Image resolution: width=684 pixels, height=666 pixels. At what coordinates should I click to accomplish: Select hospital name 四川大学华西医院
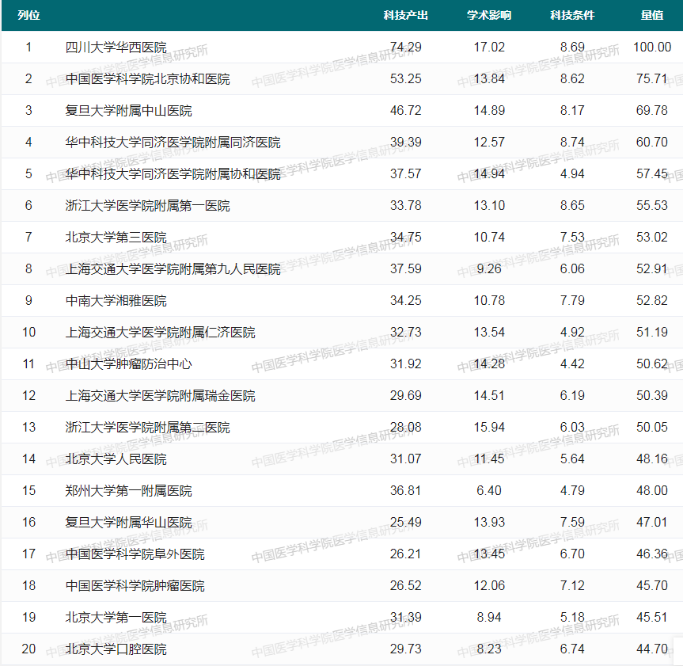click(116, 47)
